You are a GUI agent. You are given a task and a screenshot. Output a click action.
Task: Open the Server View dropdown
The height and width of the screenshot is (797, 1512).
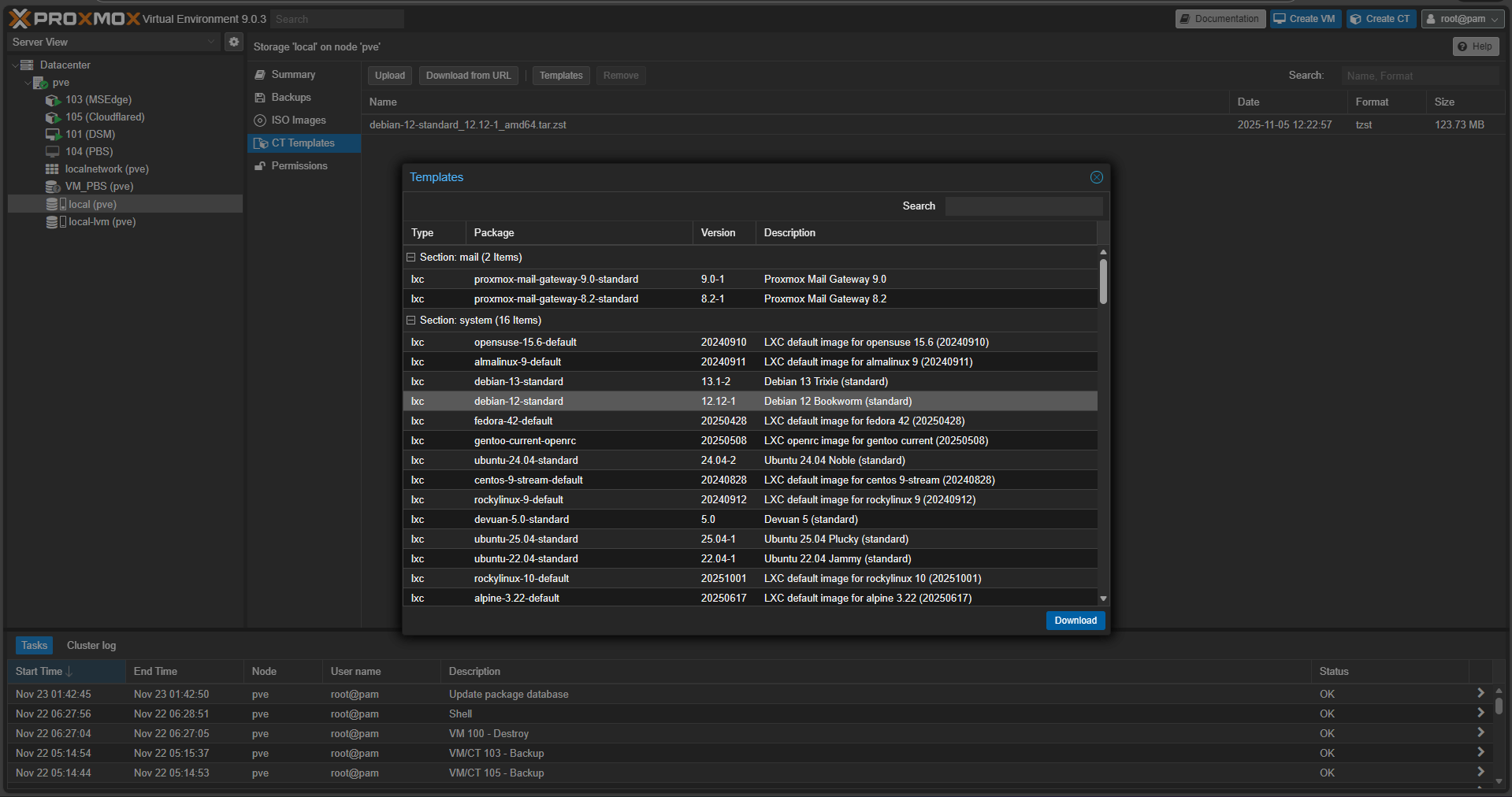coord(211,42)
